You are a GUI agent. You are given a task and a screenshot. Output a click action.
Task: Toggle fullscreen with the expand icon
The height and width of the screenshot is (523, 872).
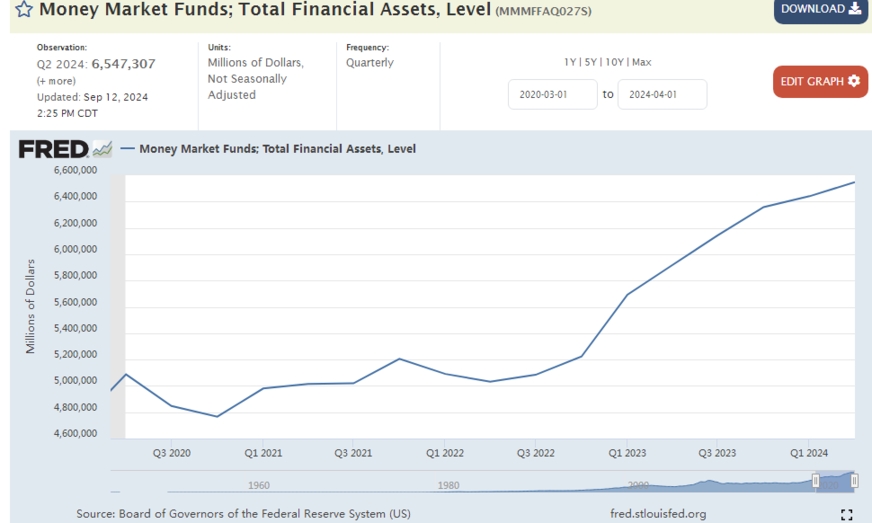click(847, 514)
